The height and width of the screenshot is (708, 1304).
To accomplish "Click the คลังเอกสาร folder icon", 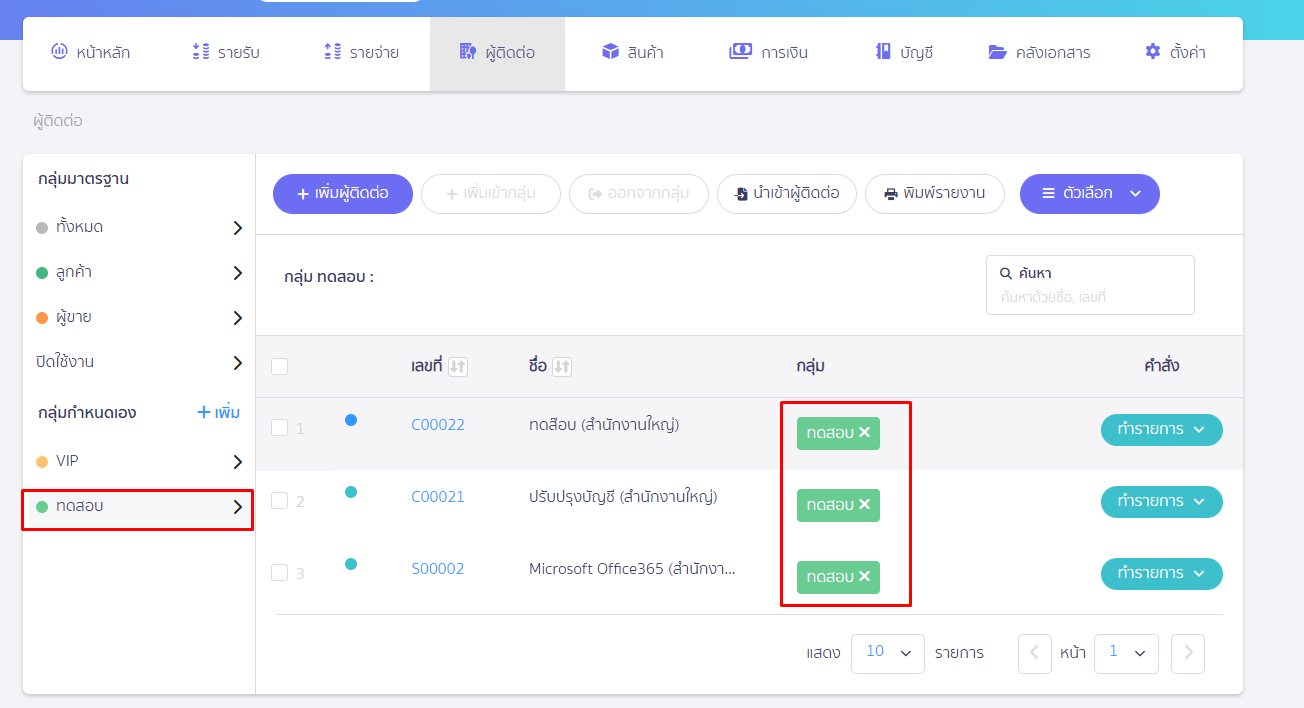I will [997, 52].
